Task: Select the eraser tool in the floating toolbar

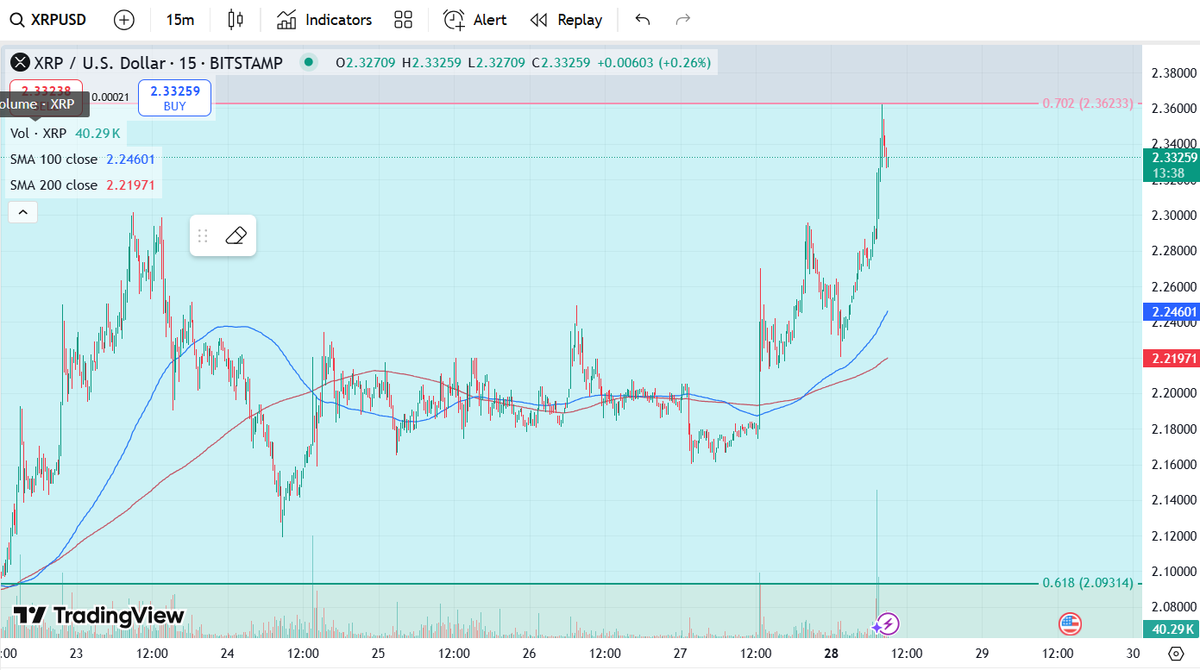Action: pyautogui.click(x=236, y=236)
